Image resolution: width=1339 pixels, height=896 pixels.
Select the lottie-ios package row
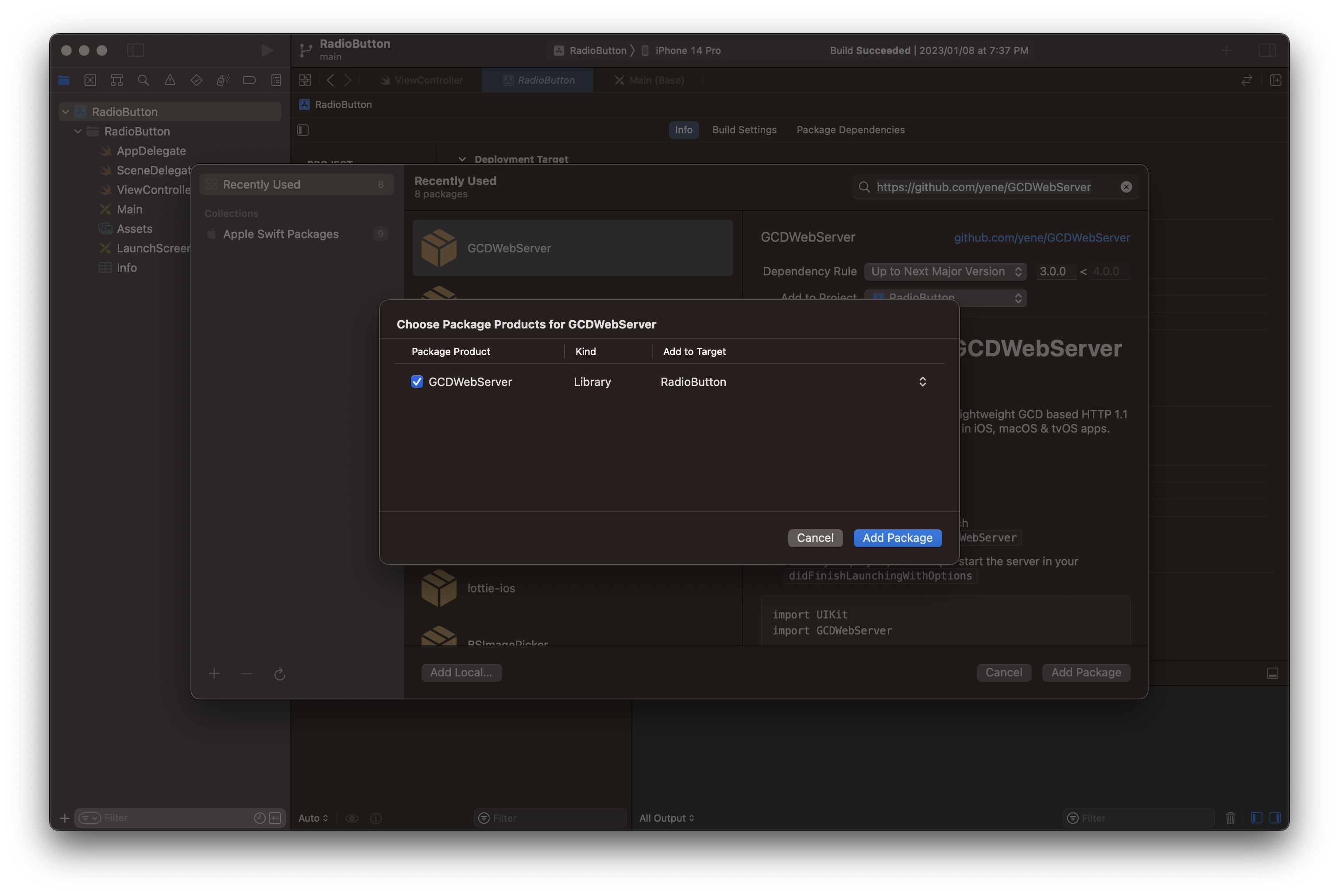pos(573,588)
